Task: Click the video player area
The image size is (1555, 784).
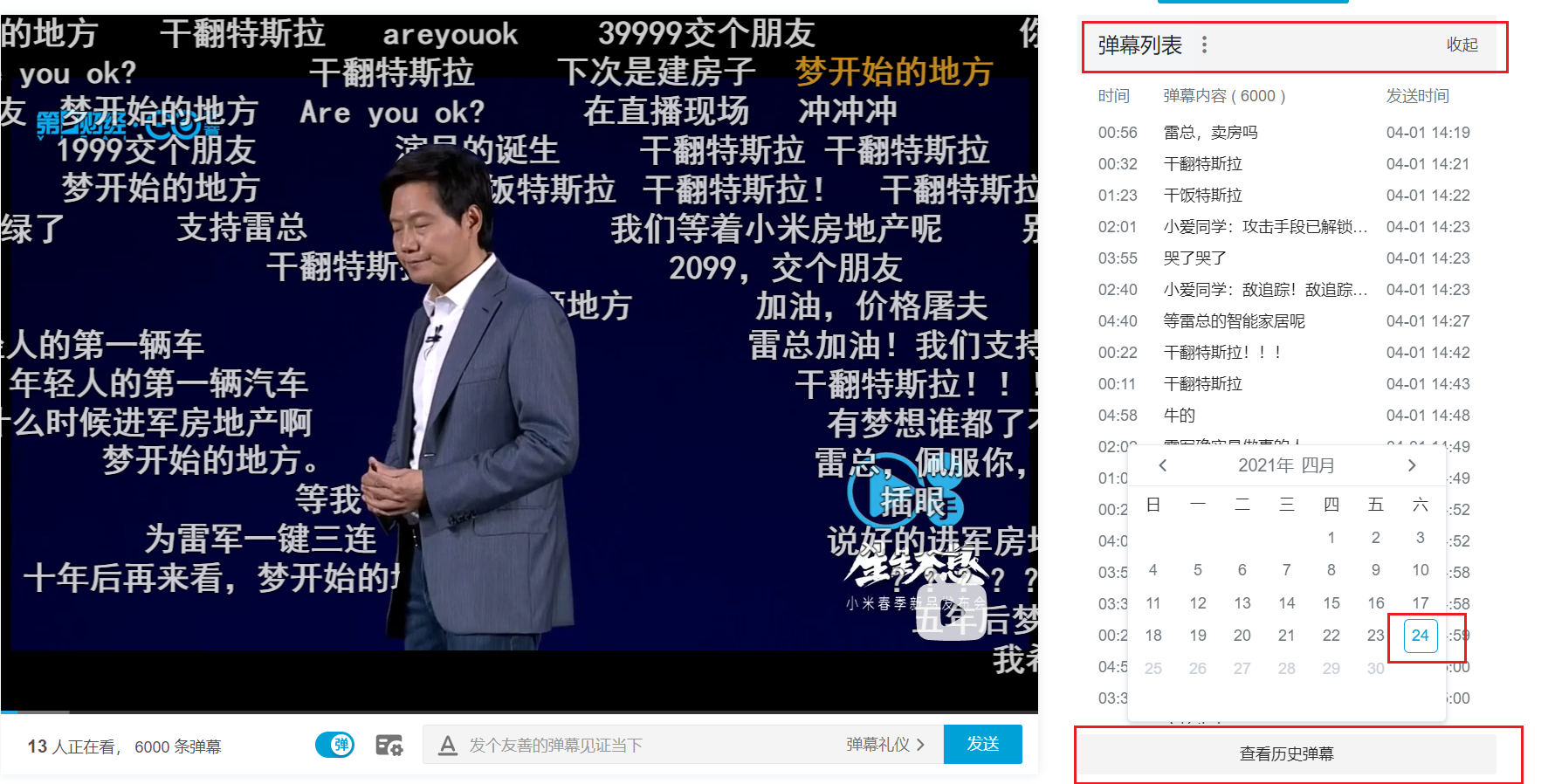Action: tap(519, 362)
